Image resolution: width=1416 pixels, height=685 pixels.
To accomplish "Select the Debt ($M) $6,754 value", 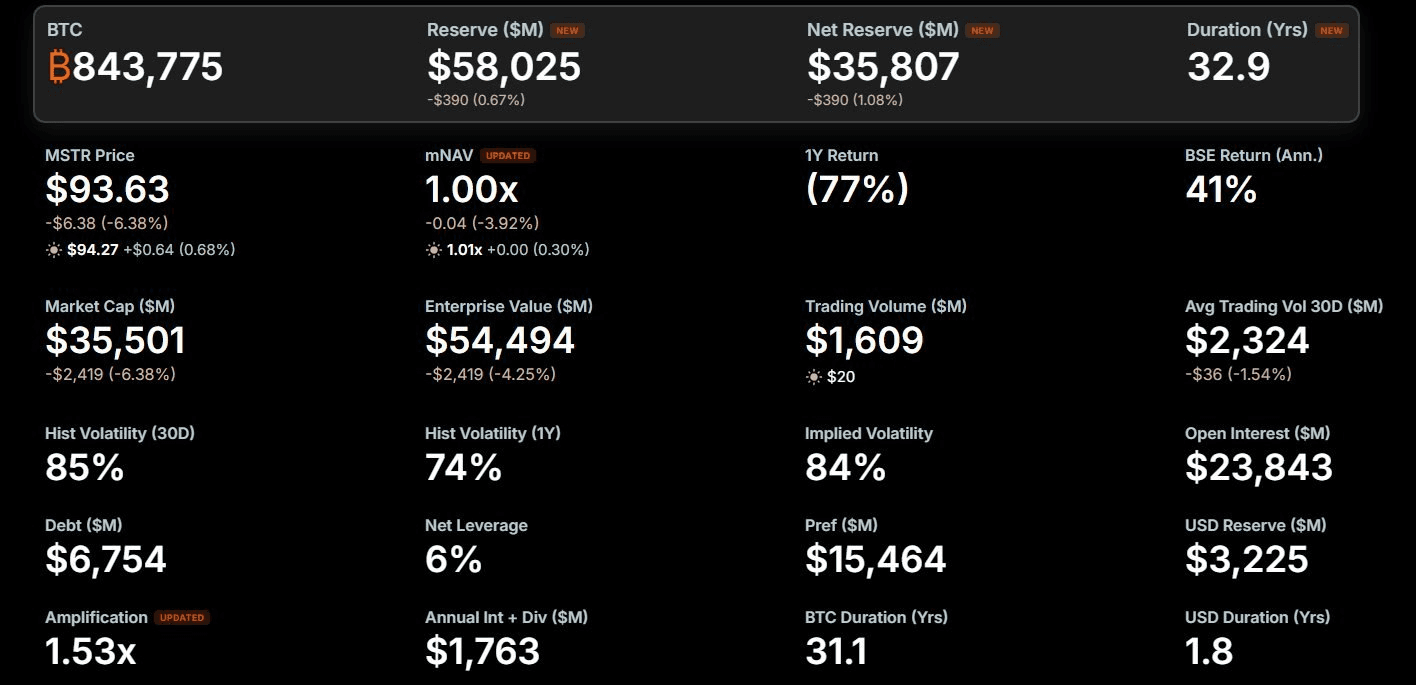I will [106, 559].
